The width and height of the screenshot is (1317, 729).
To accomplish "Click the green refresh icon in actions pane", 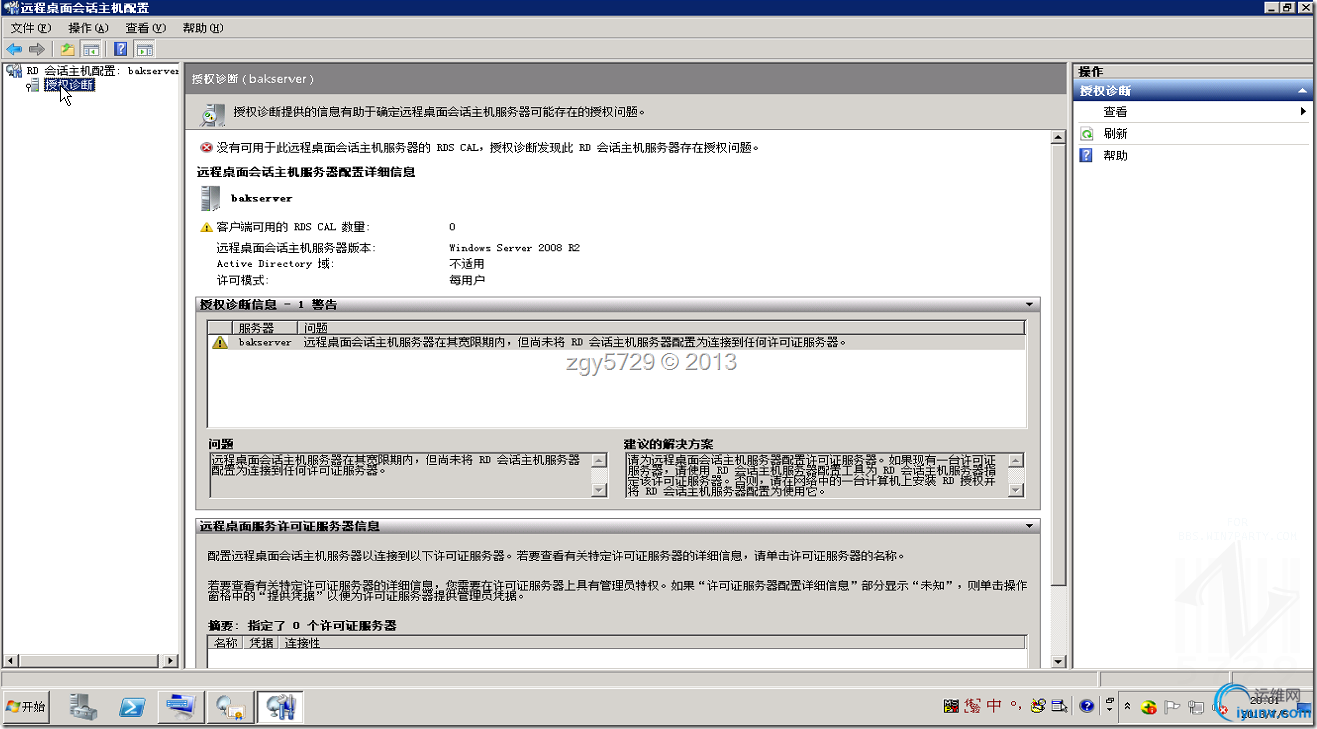I will click(1086, 134).
